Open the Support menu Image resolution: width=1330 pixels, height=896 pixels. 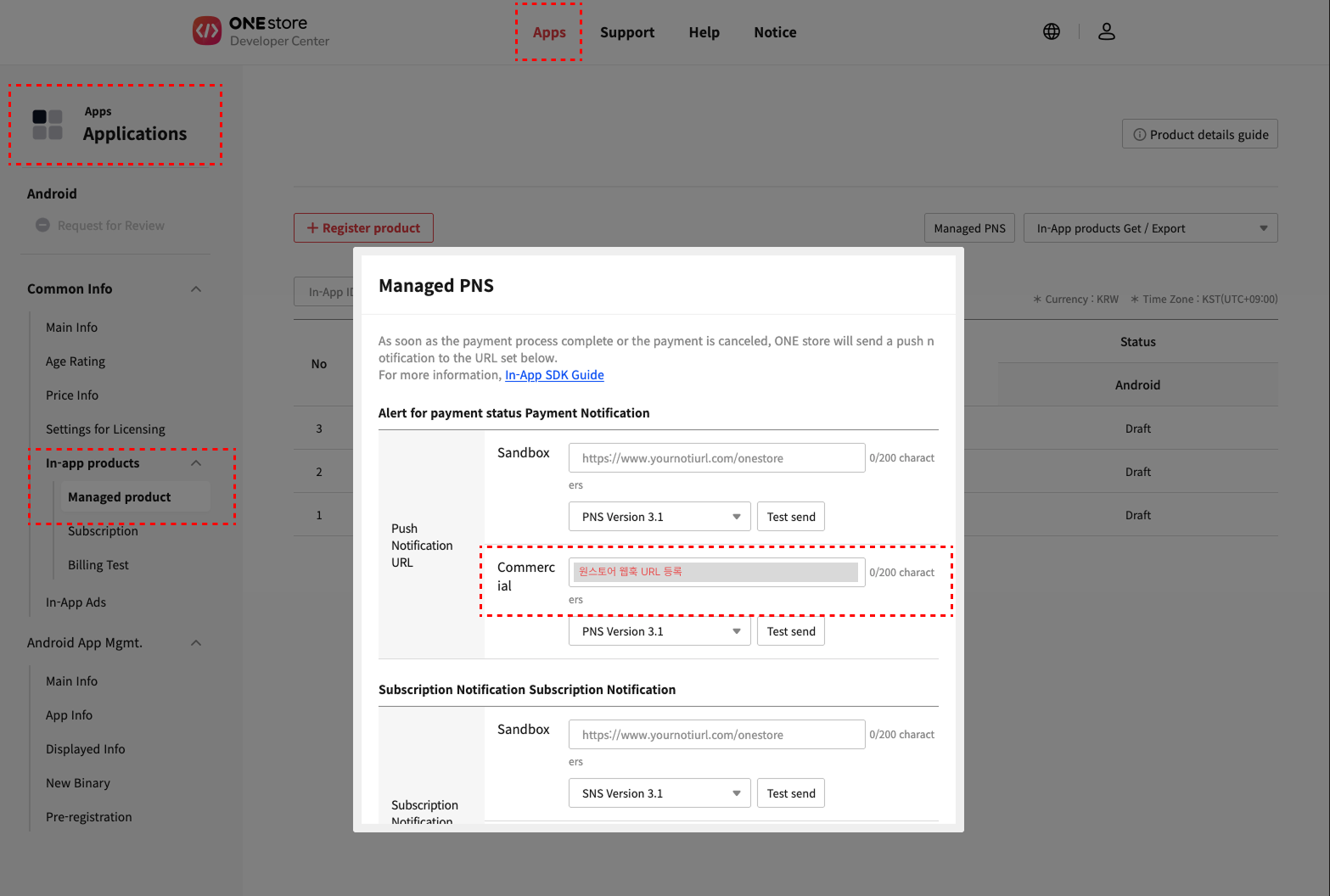tap(626, 32)
